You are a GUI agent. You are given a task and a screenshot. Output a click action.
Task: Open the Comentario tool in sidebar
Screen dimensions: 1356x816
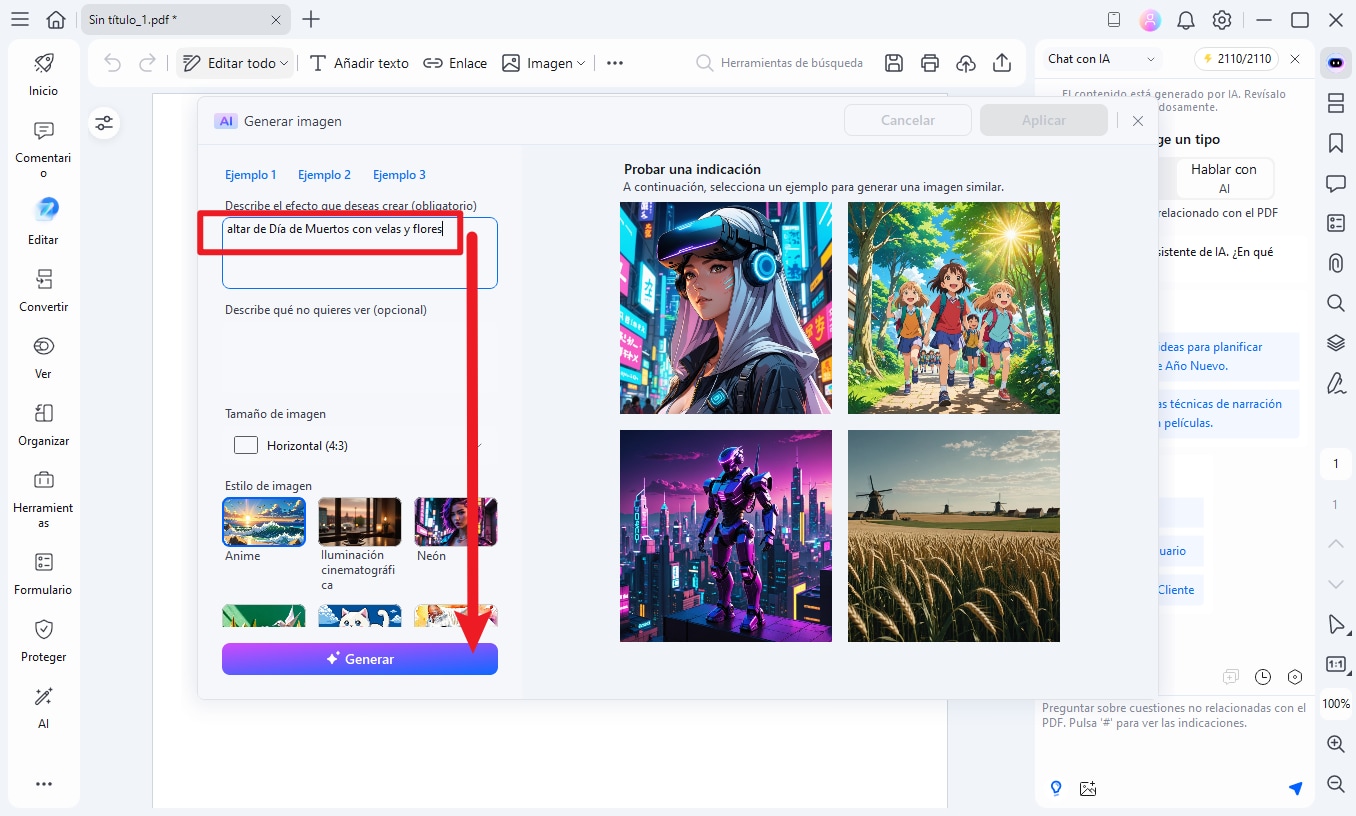43,145
